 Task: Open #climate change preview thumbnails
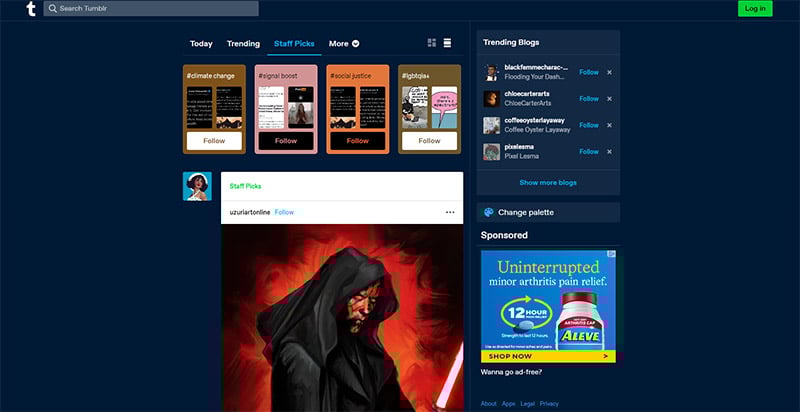click(214, 108)
